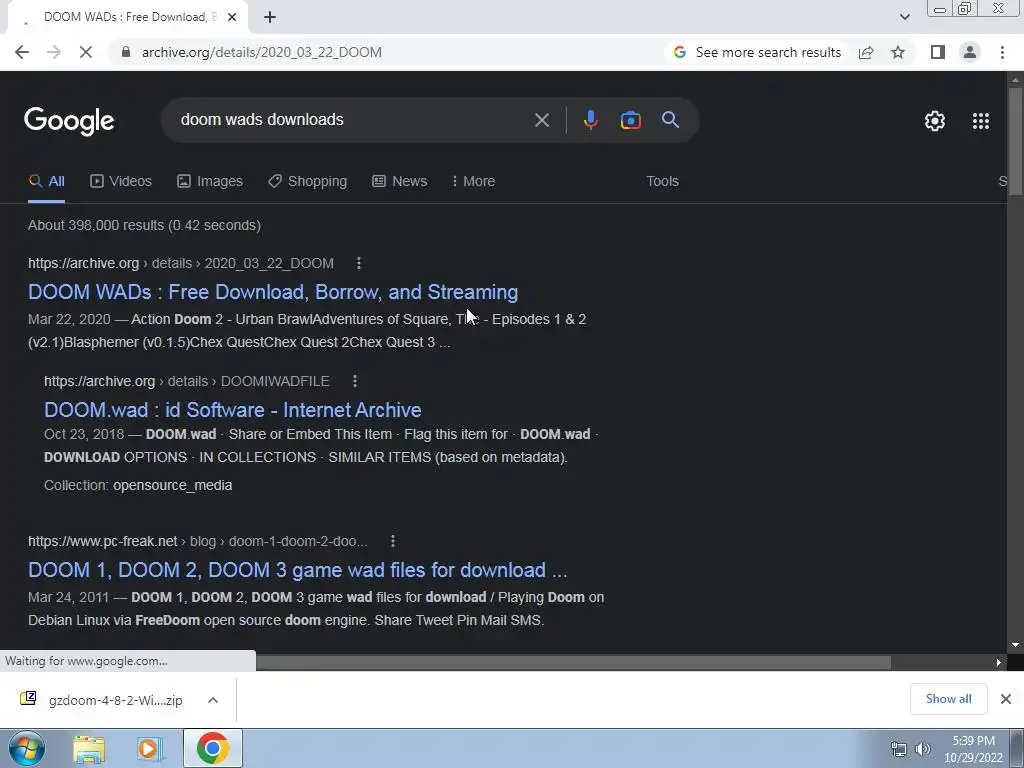The width and height of the screenshot is (1024, 768).
Task: Open Google quick settings gear
Action: click(x=935, y=121)
